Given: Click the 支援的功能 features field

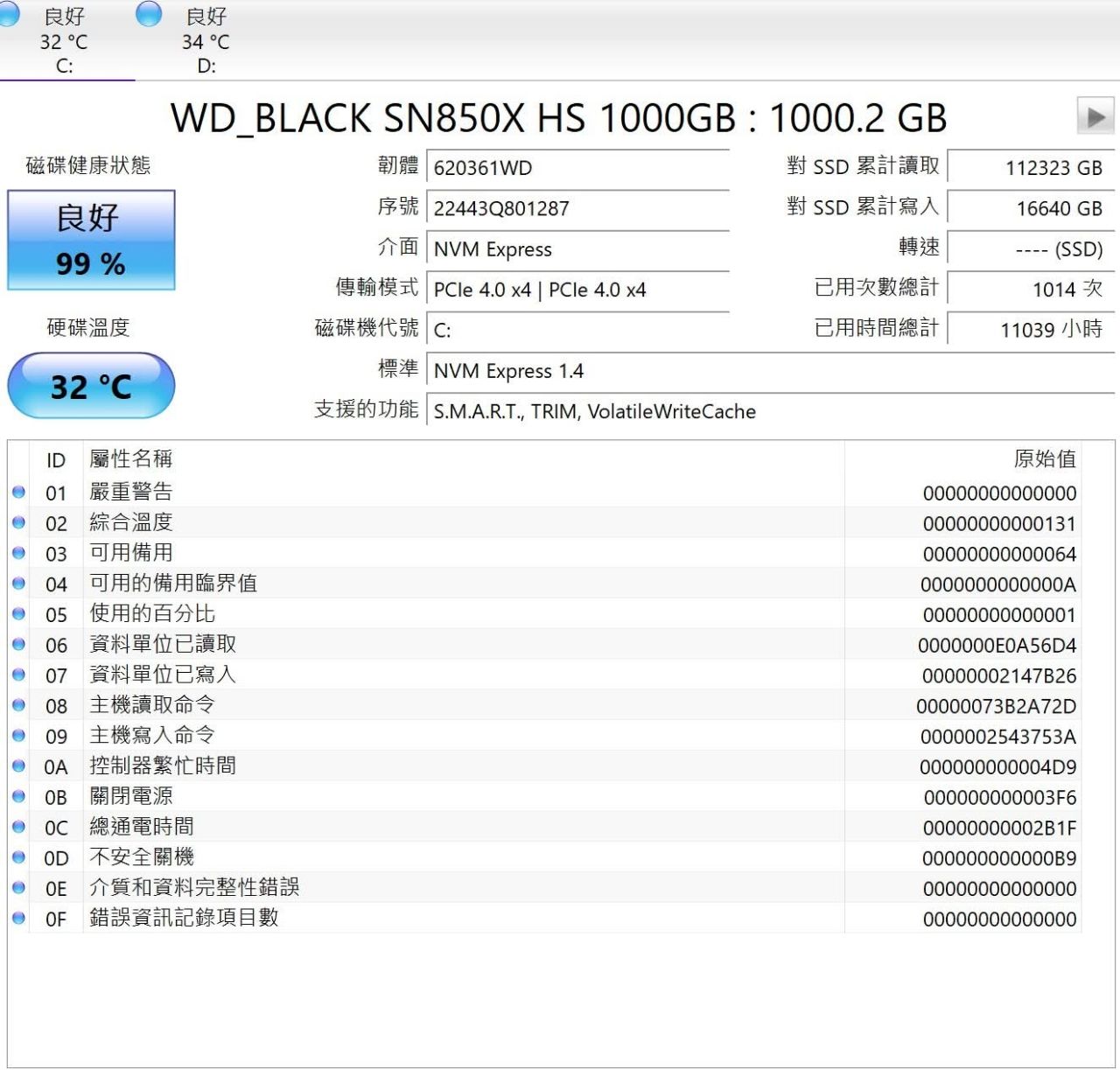Looking at the screenshot, I should pos(770,411).
